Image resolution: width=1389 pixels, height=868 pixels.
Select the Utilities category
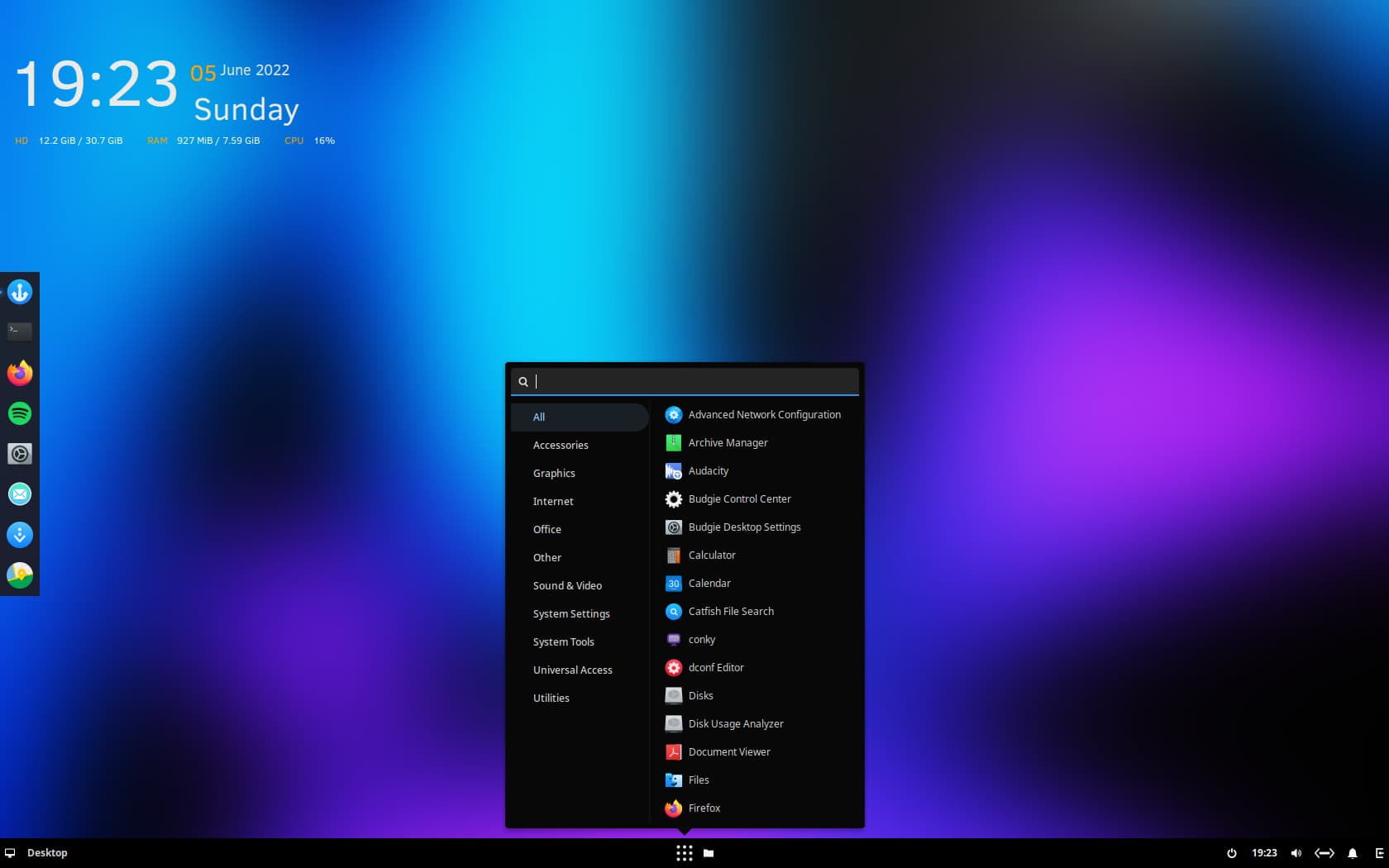580,699
